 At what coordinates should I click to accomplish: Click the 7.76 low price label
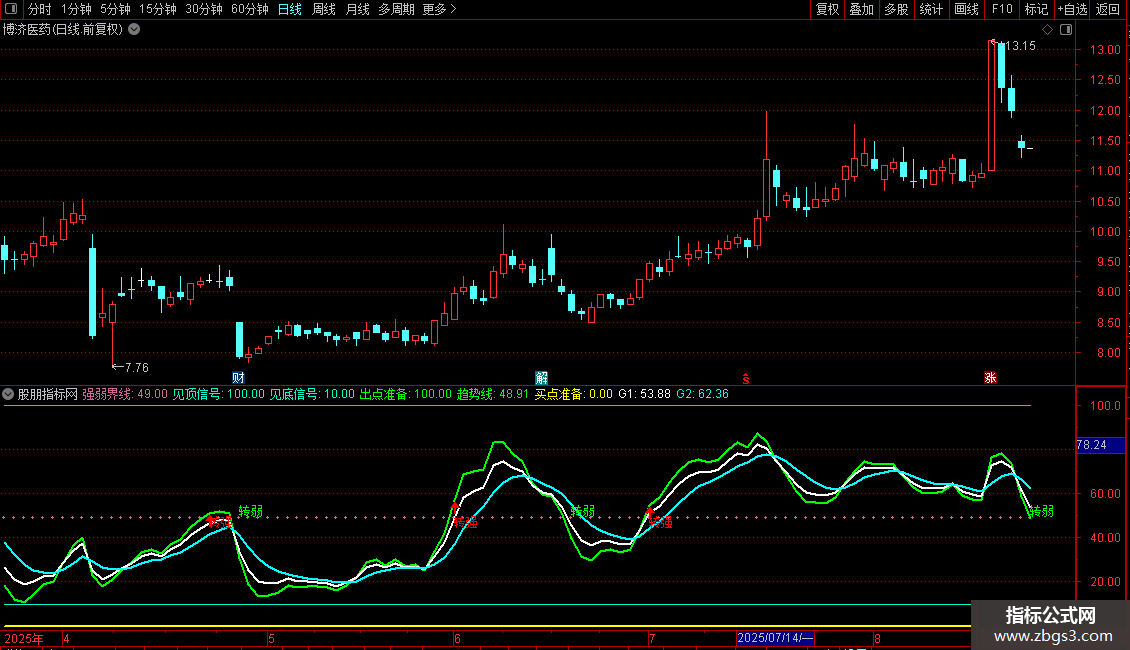click(137, 368)
